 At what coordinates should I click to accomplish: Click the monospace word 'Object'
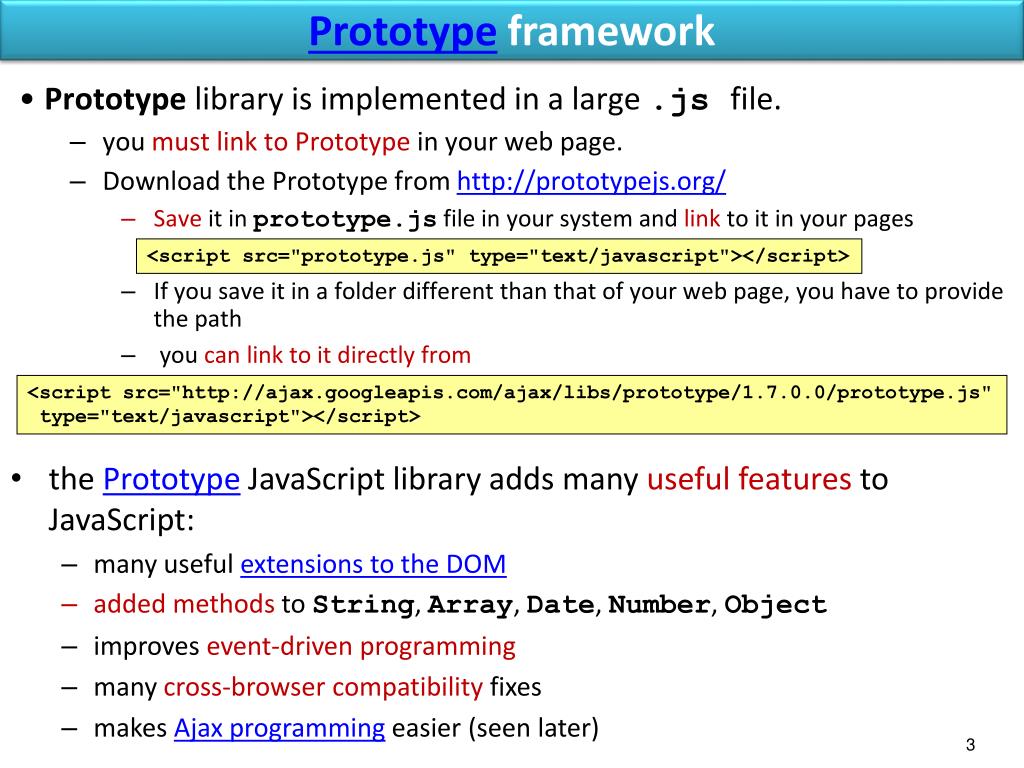point(776,605)
